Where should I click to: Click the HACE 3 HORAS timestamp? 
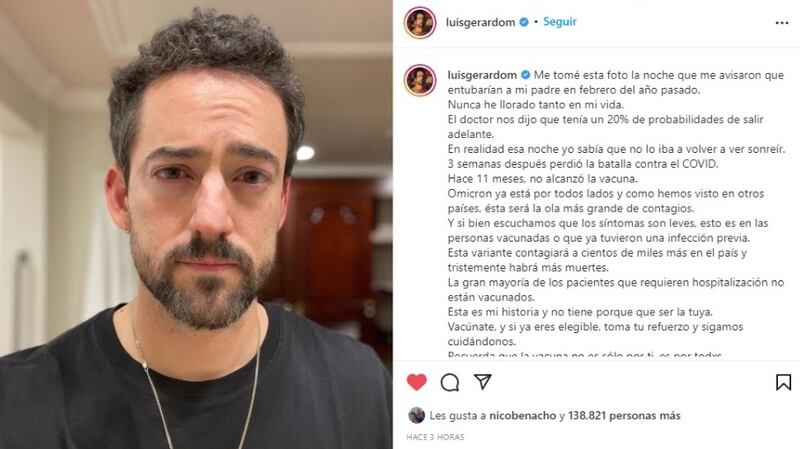pos(435,437)
